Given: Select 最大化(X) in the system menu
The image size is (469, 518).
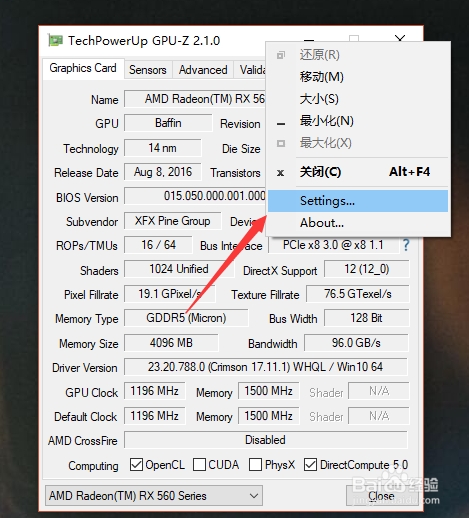Looking at the screenshot, I should click(358, 143).
